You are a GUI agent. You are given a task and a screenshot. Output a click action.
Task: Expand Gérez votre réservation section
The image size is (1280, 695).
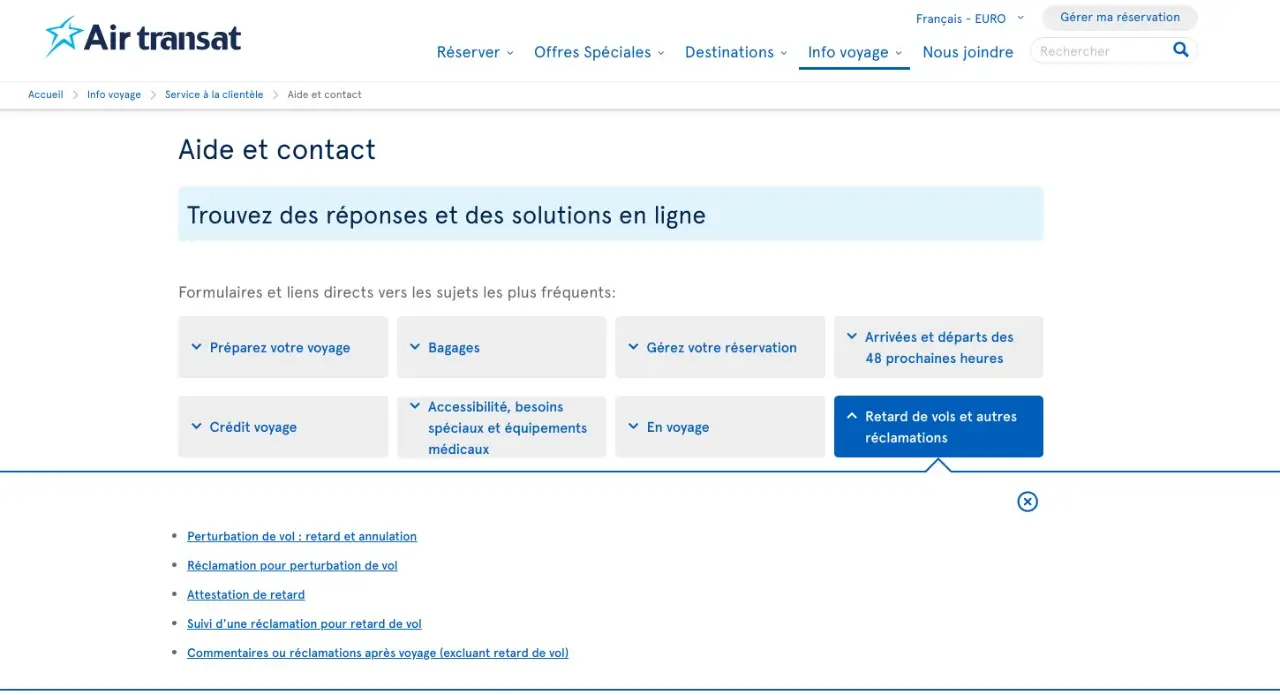coord(720,347)
